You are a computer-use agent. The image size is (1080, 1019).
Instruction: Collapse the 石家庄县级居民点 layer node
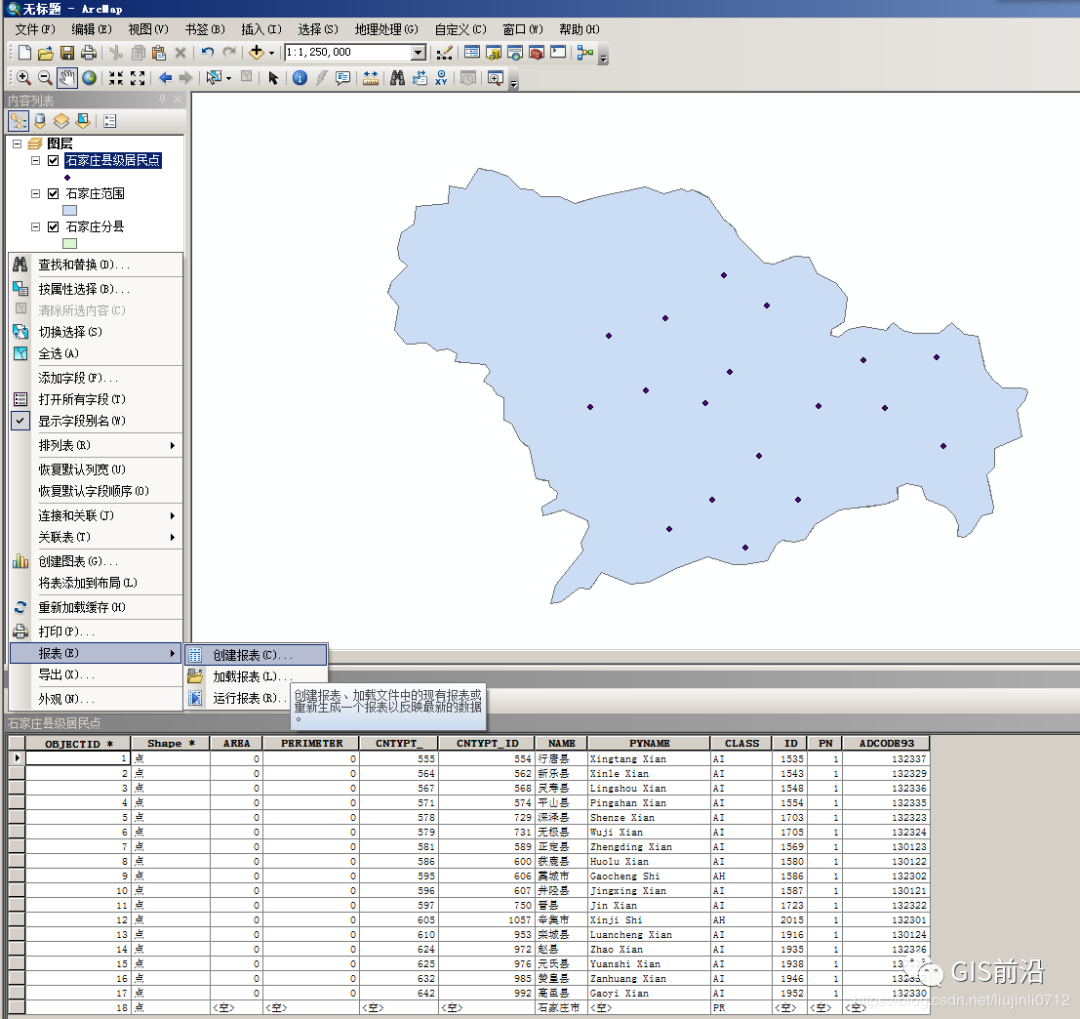(35, 161)
